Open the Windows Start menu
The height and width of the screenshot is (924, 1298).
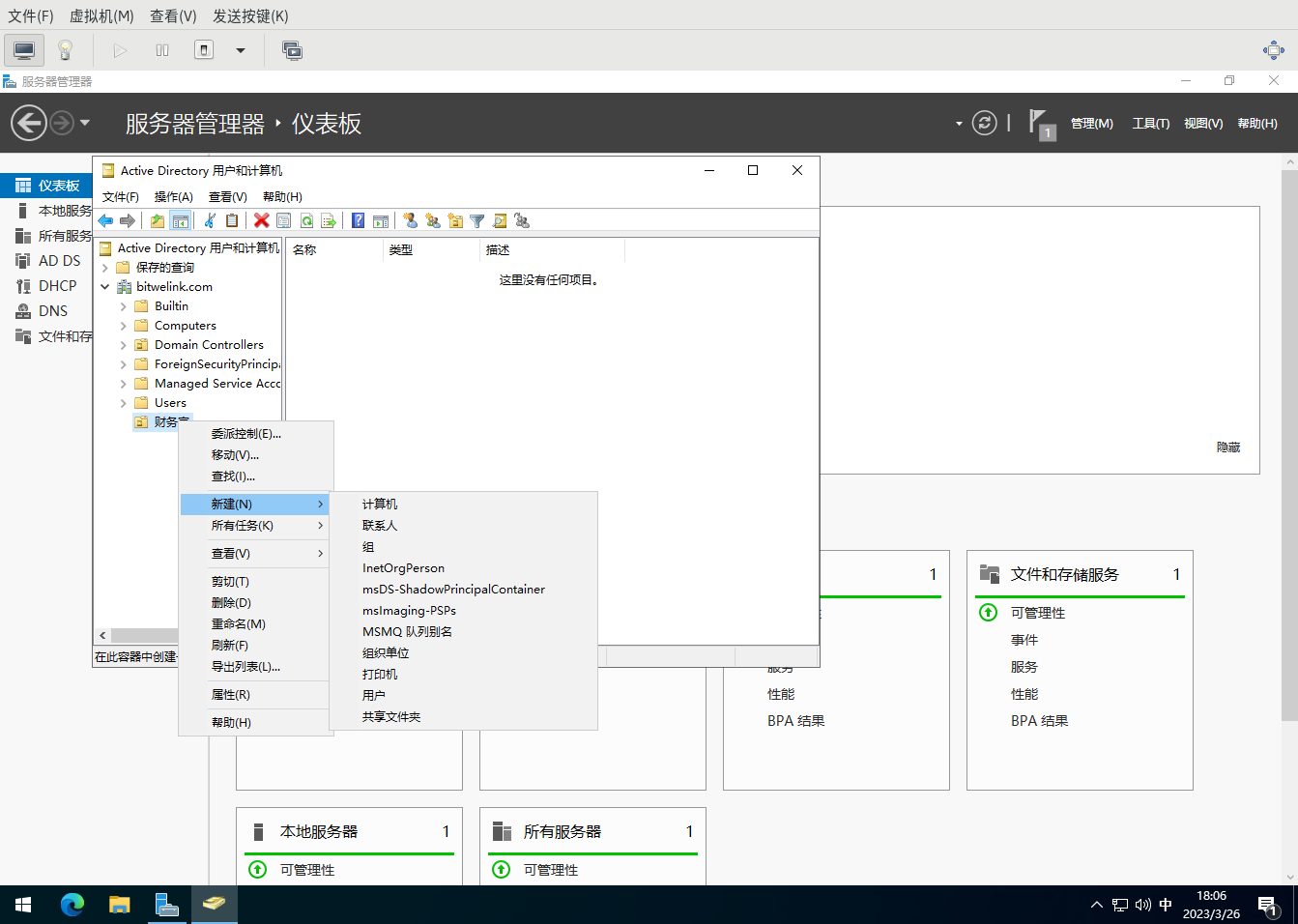click(x=24, y=905)
